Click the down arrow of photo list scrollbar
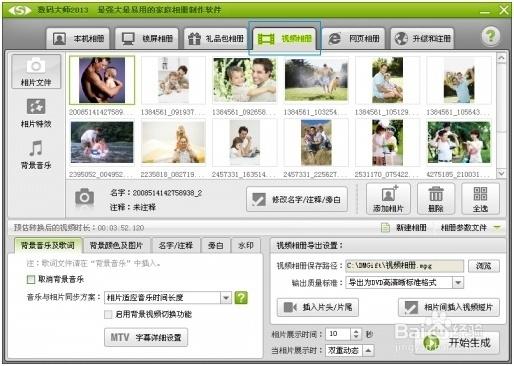This screenshot has width=514, height=366. pos(501,173)
